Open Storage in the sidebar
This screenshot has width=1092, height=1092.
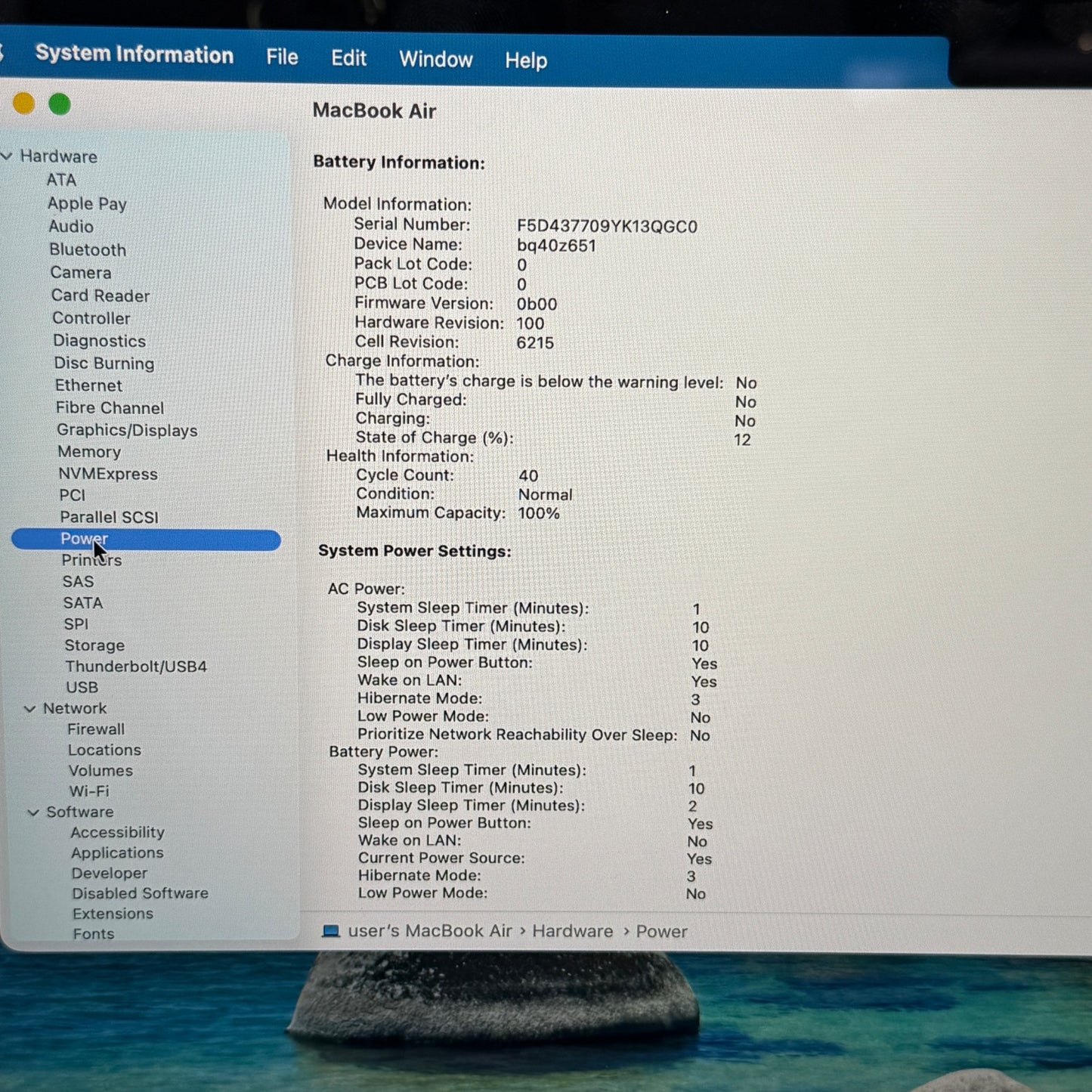tap(94, 645)
